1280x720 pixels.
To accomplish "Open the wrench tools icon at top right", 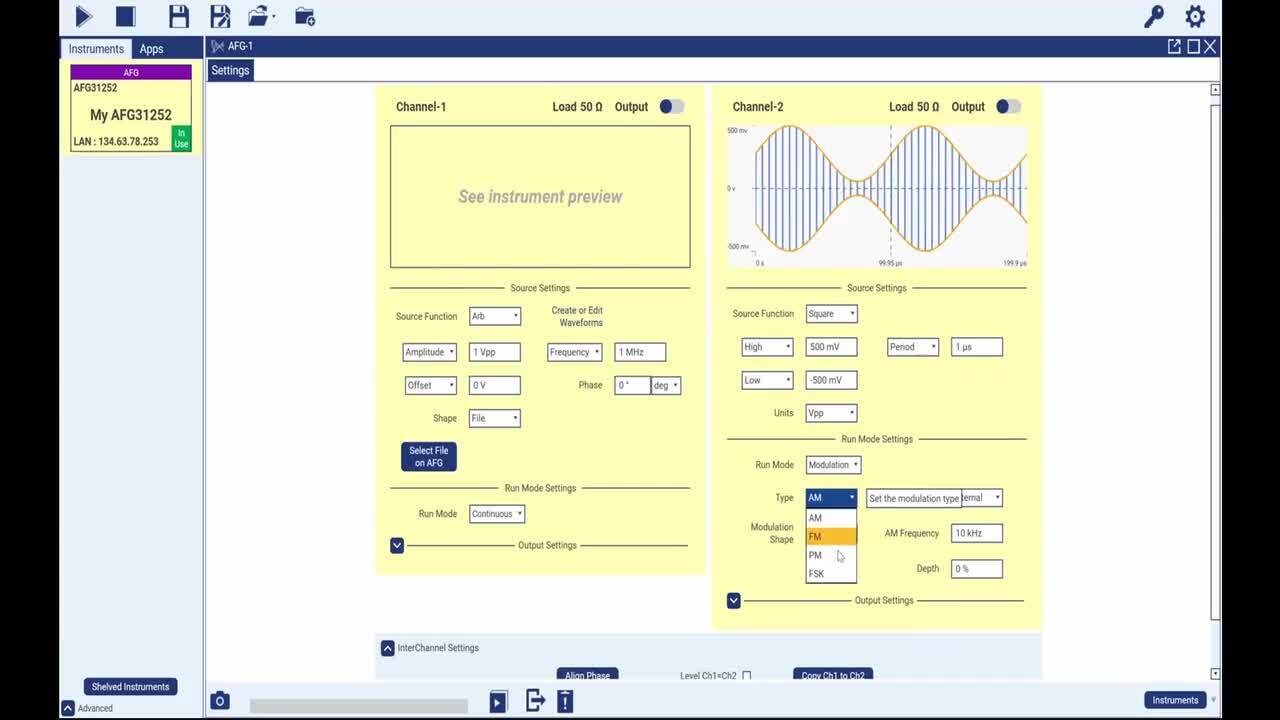I will [1153, 17].
